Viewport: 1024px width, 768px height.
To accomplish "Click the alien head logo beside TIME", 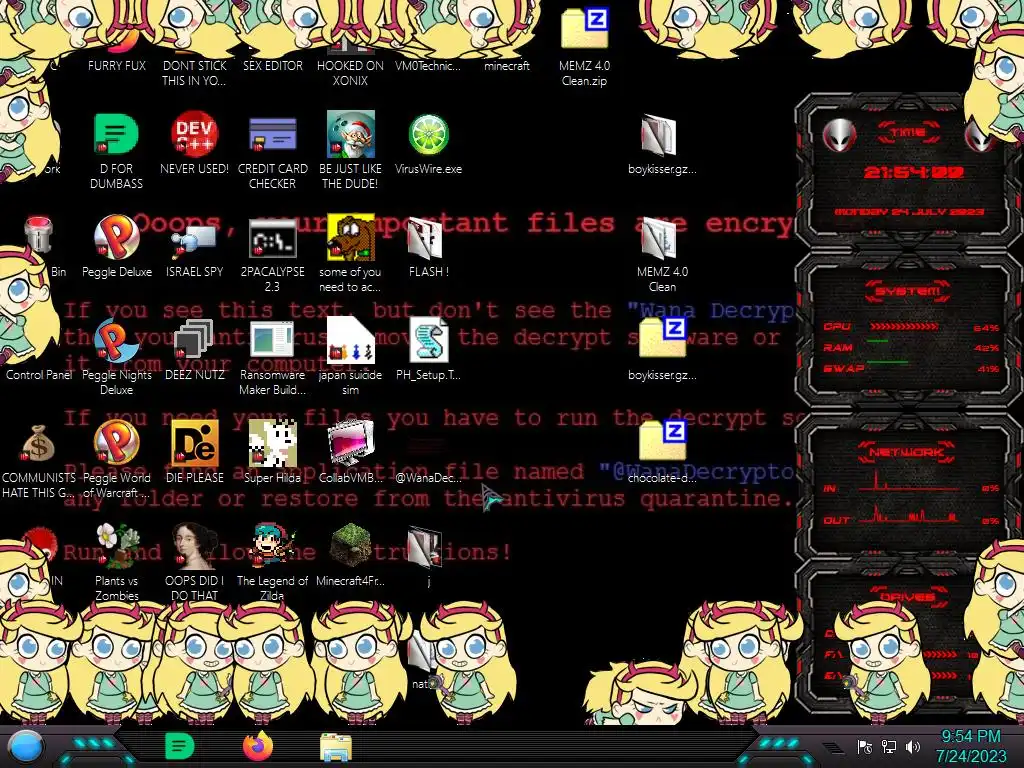I will coord(839,136).
